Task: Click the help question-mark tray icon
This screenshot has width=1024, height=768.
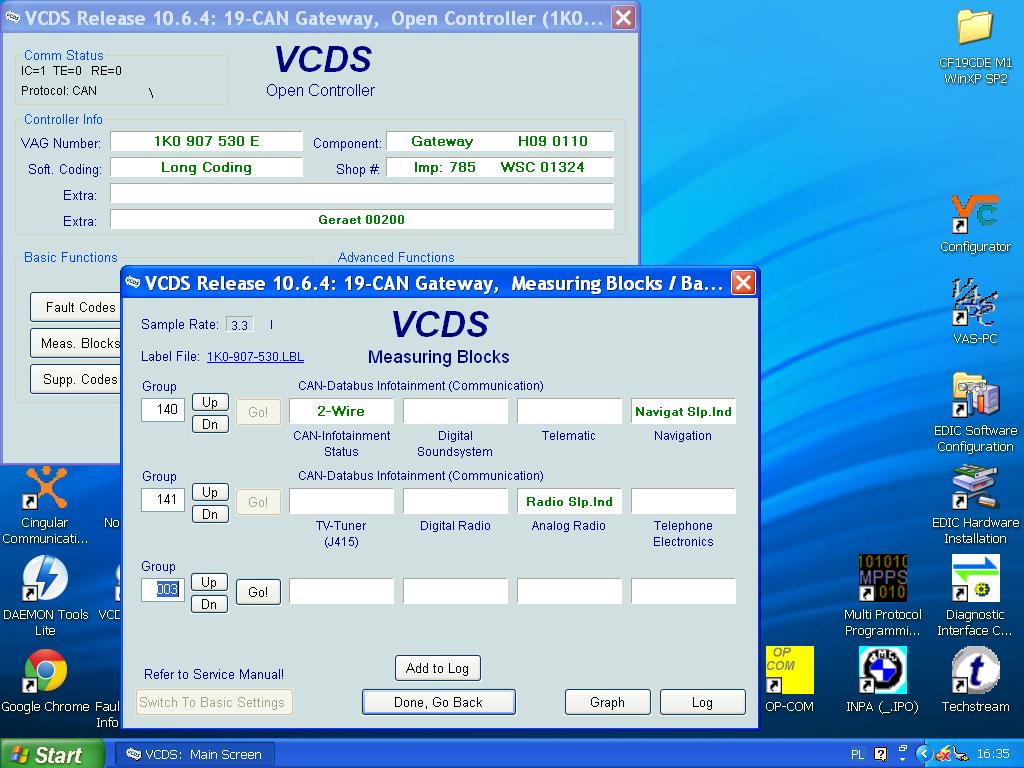Action: pos(880,754)
